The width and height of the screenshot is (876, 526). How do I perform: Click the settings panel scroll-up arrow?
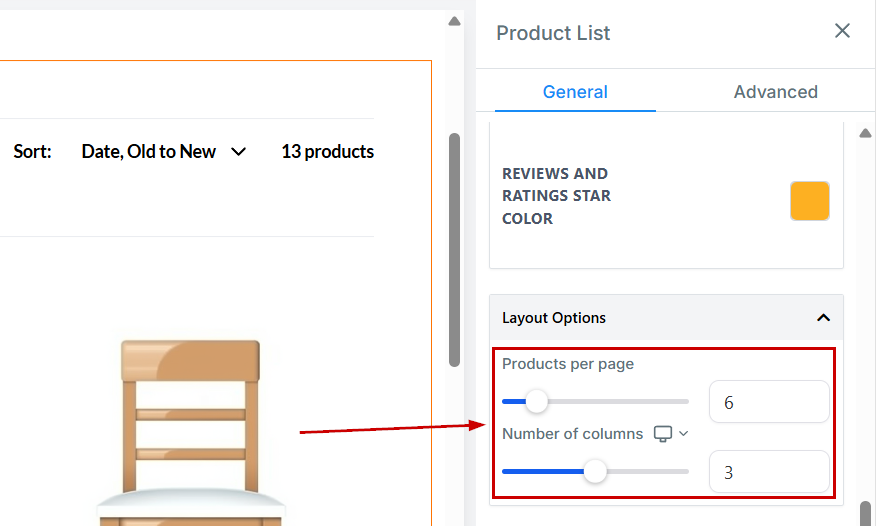[865, 133]
